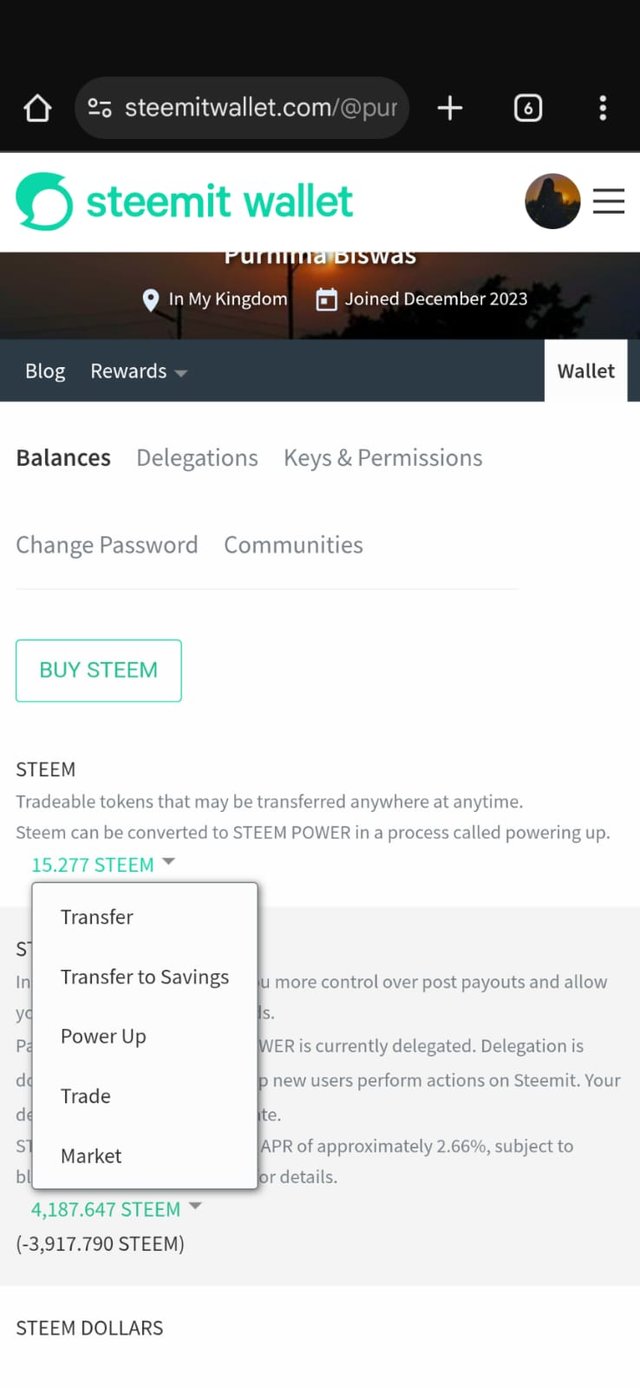Viewport: 640px width, 1388px height.
Task: Tap the site settings icon in address bar
Action: [x=99, y=108]
